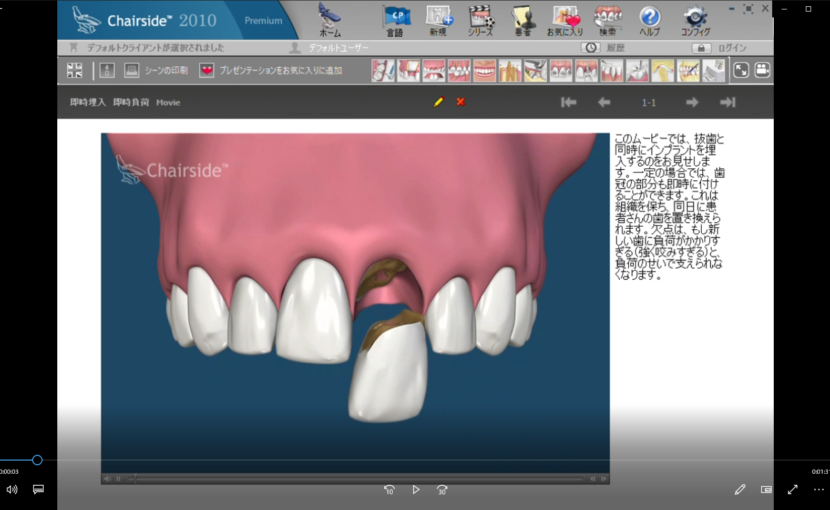Click the default user (デフォルトユーザー) label
The image size is (830, 510).
pyautogui.click(x=338, y=48)
